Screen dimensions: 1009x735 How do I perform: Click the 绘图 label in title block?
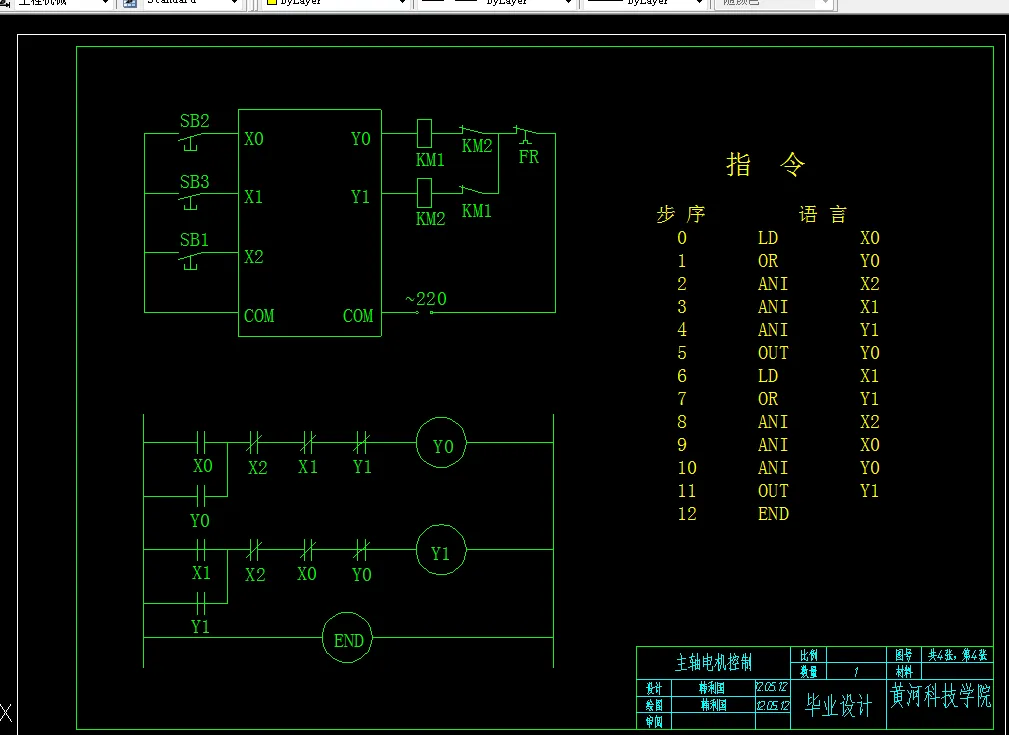coord(654,705)
